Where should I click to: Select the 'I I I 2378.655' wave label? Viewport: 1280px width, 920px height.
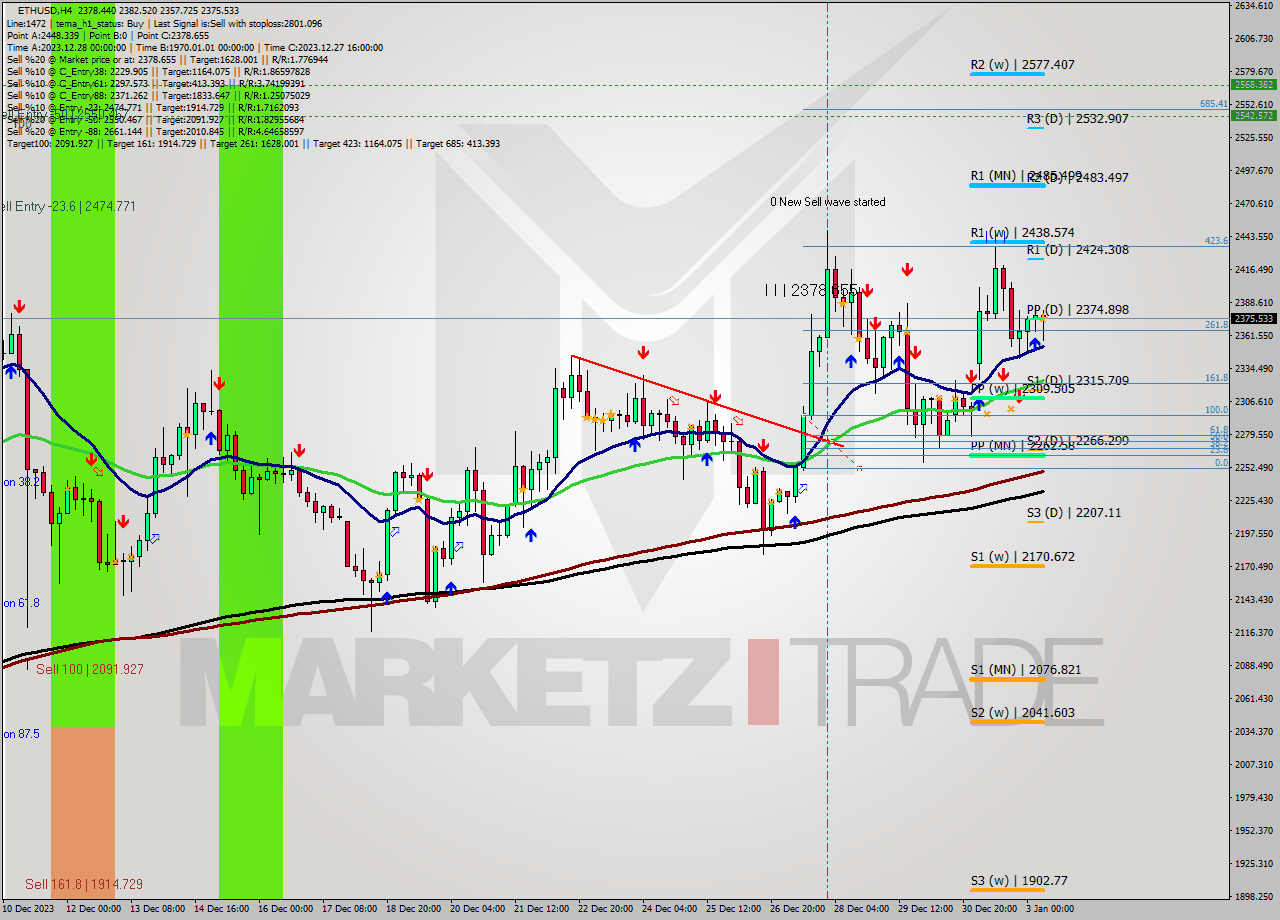pyautogui.click(x=811, y=290)
